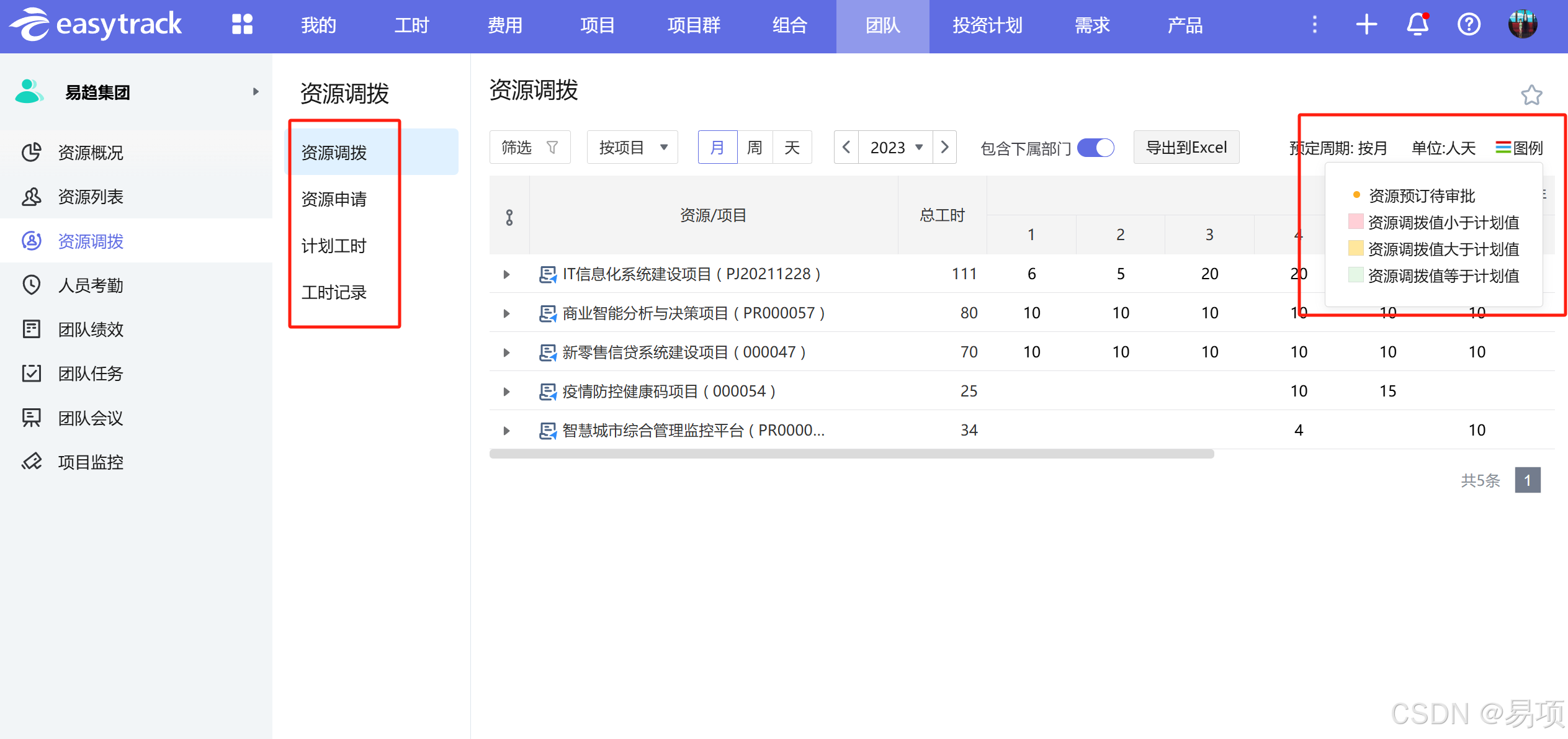Favorite this page with star icon
Viewport: 1568px width, 739px height.
[1531, 95]
